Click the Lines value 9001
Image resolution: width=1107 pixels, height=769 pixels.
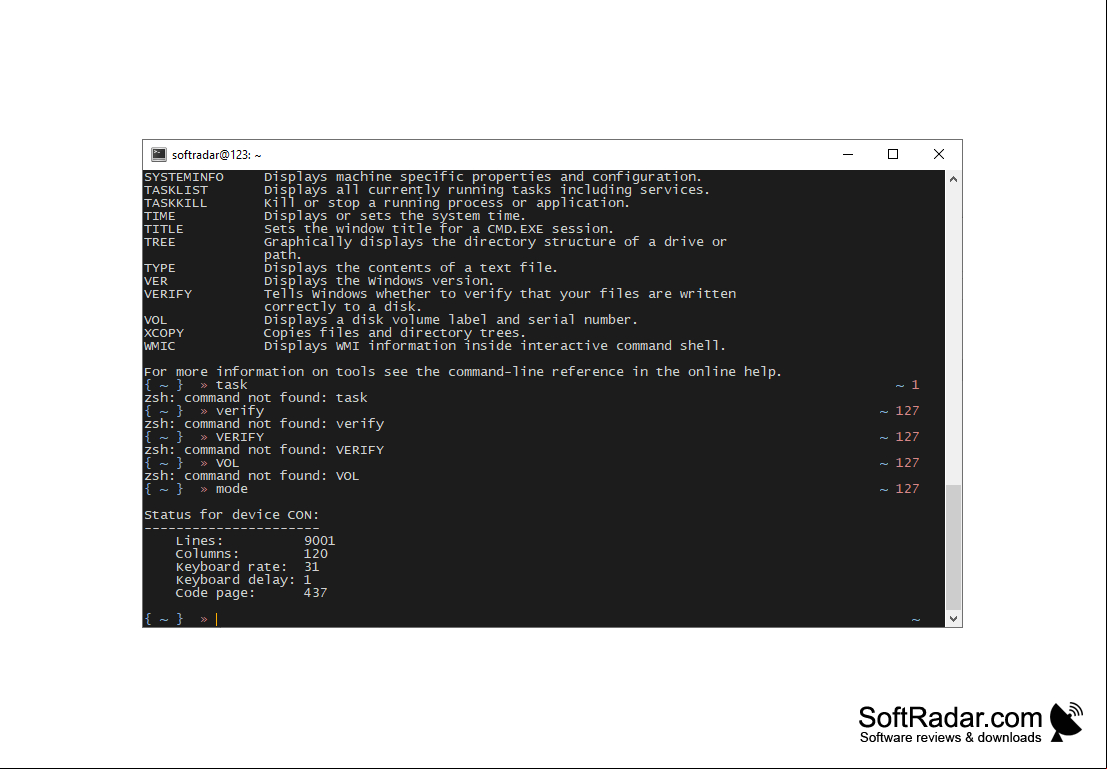coord(319,541)
